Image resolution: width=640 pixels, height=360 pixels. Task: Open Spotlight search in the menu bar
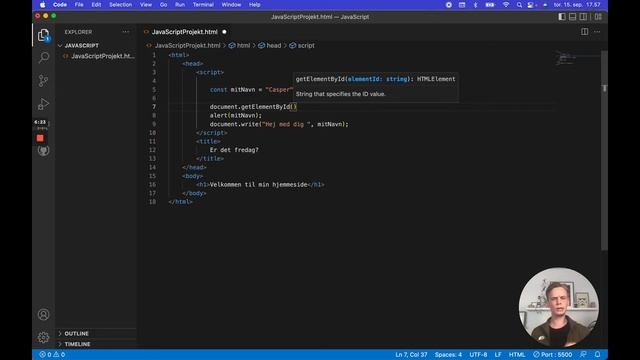tap(519, 5)
